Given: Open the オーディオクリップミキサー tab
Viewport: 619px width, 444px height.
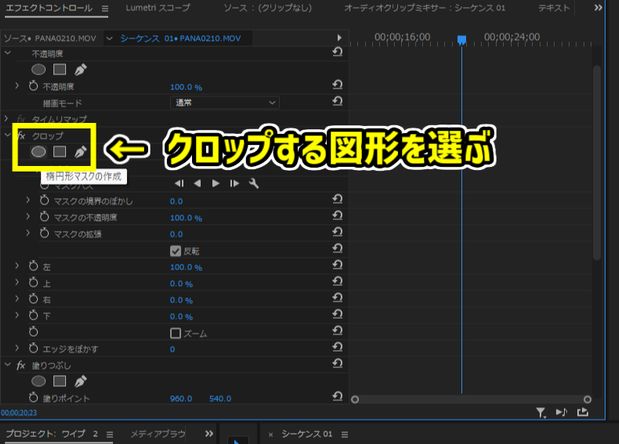Looking at the screenshot, I should (425, 8).
